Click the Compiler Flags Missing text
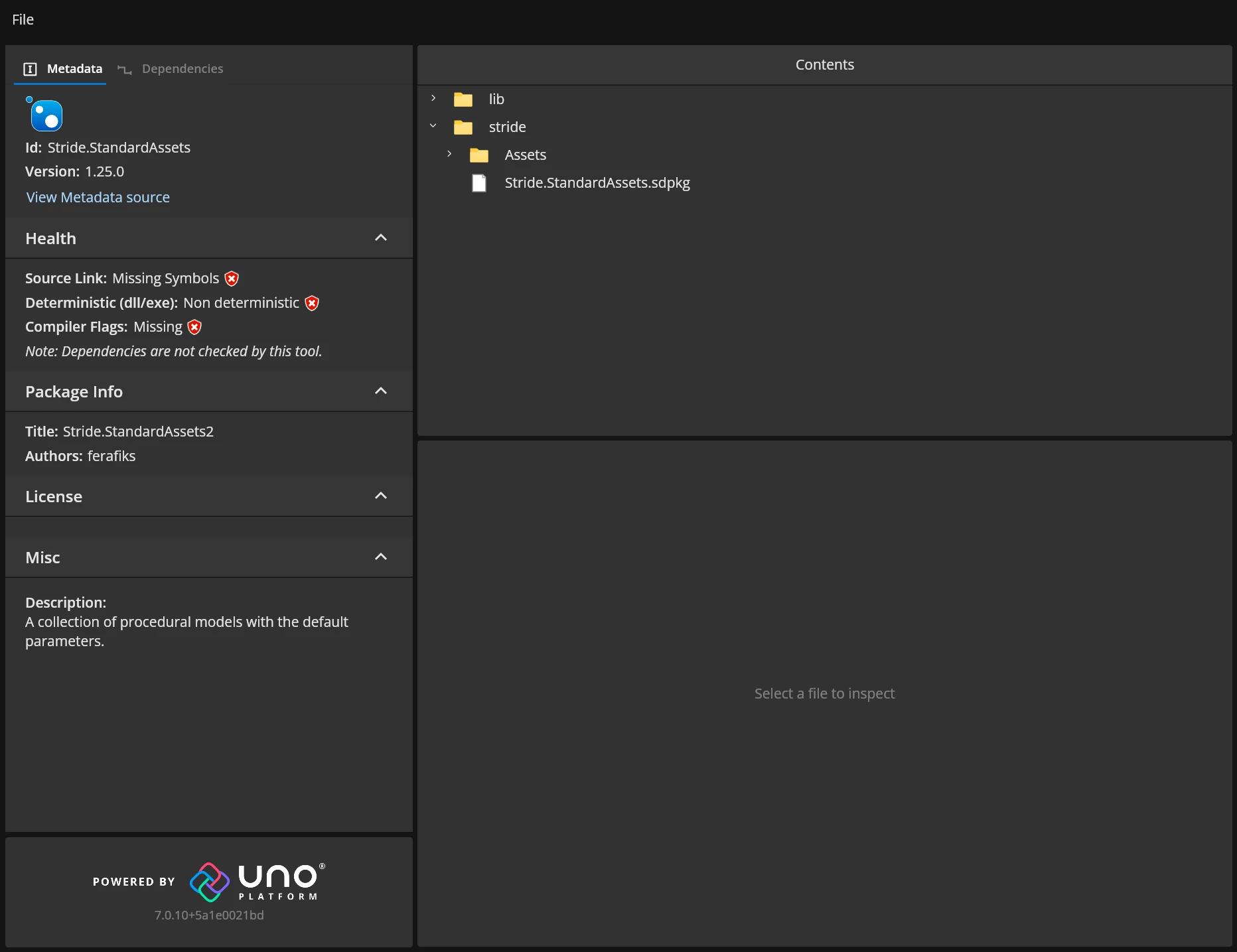The image size is (1237, 952). pyautogui.click(x=158, y=327)
